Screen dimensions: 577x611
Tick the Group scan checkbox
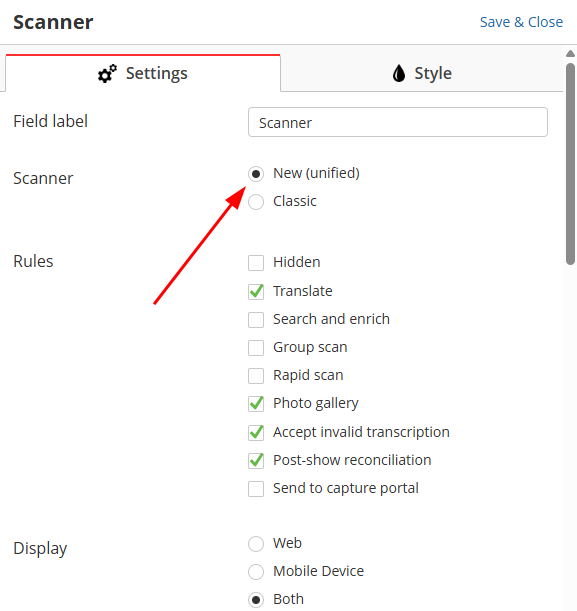[x=256, y=348]
